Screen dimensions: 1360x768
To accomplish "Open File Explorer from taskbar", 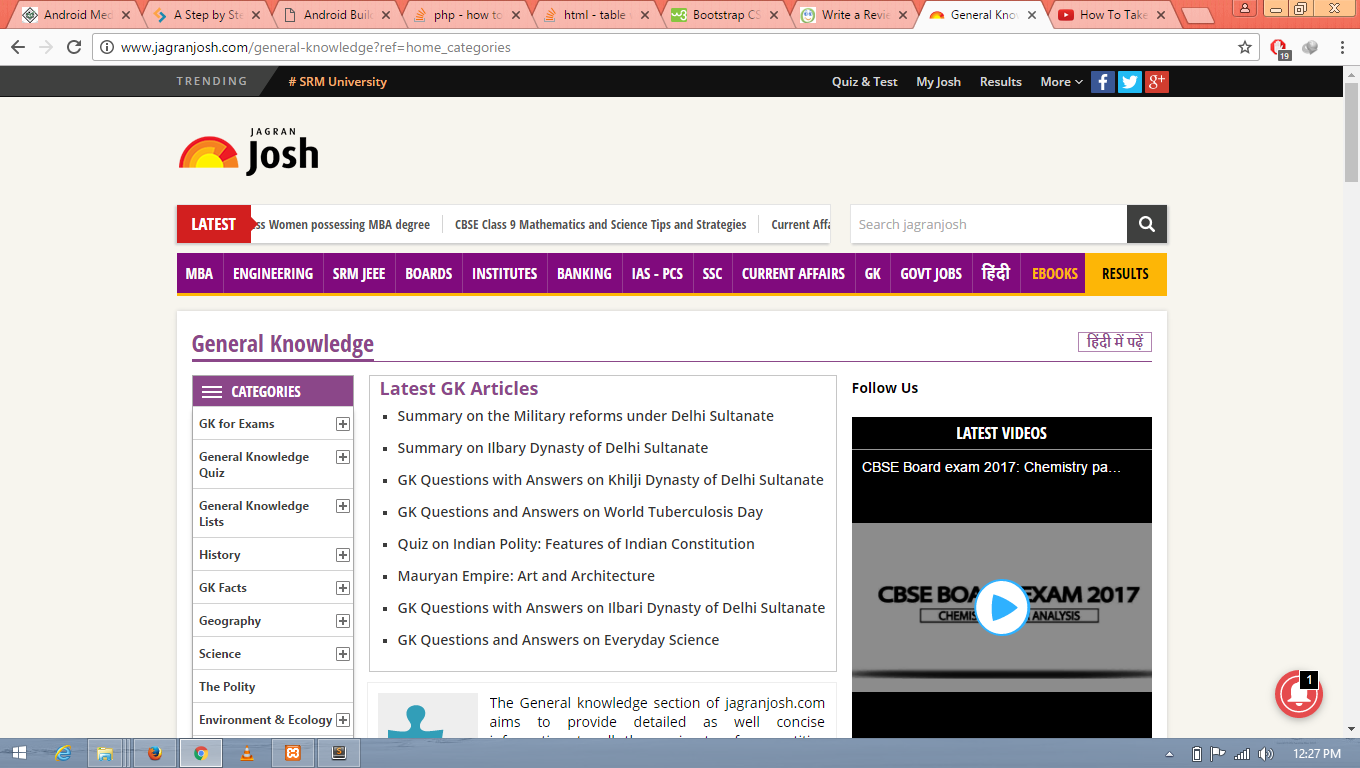I will (x=105, y=753).
